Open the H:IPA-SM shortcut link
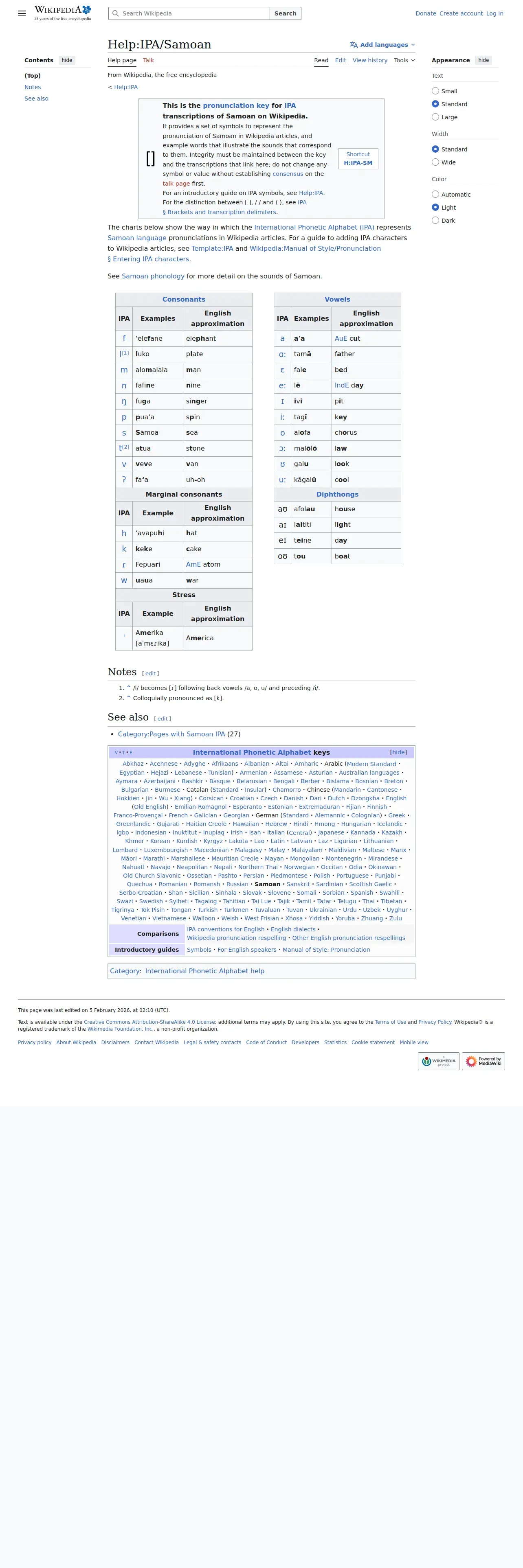The image size is (523, 1568). (358, 163)
